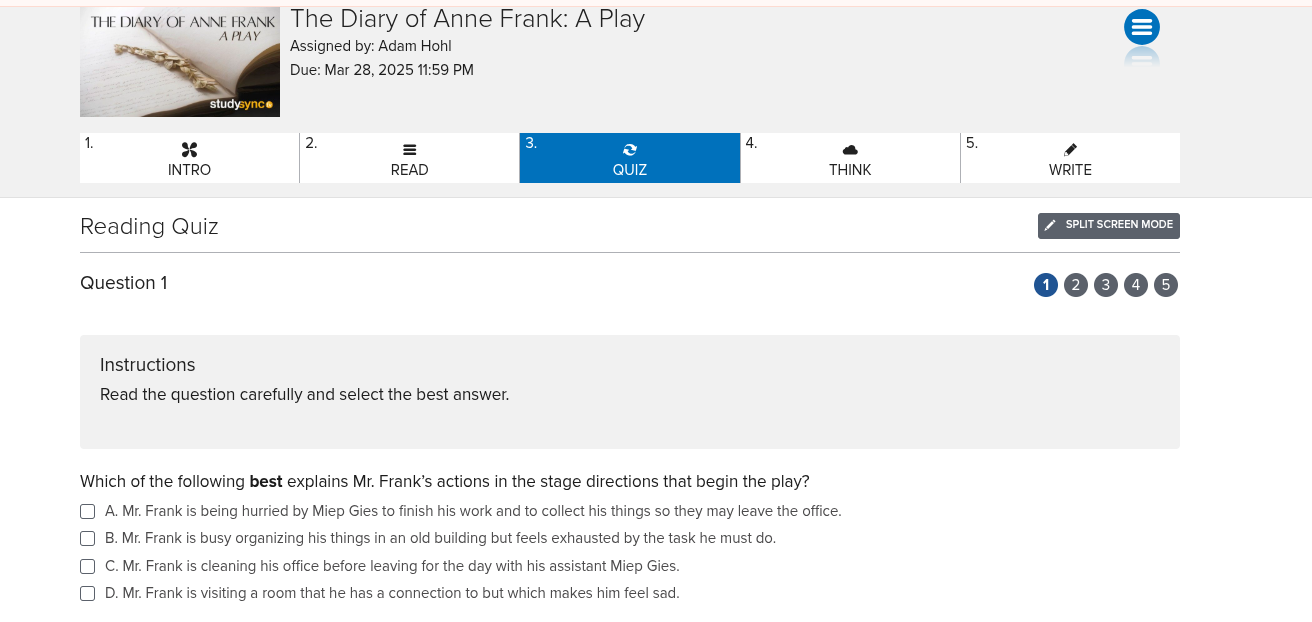Enable SPLIT SCREEN MODE button
1312x622 pixels.
(x=1118, y=225)
